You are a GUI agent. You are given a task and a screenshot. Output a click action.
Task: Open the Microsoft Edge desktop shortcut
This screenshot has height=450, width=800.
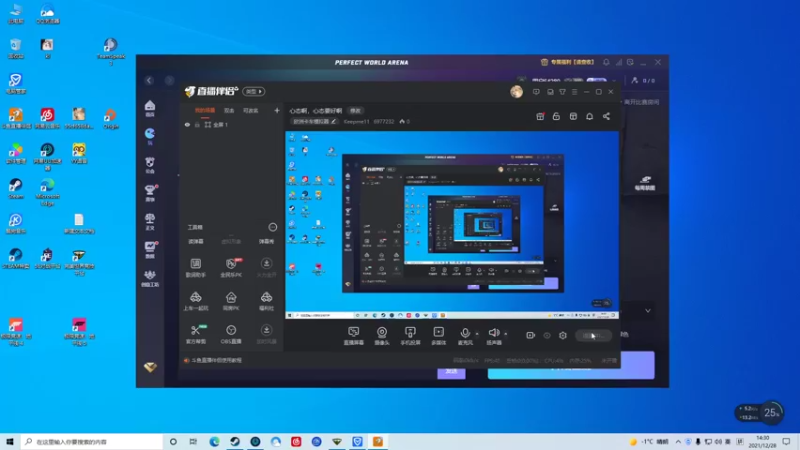click(47, 192)
